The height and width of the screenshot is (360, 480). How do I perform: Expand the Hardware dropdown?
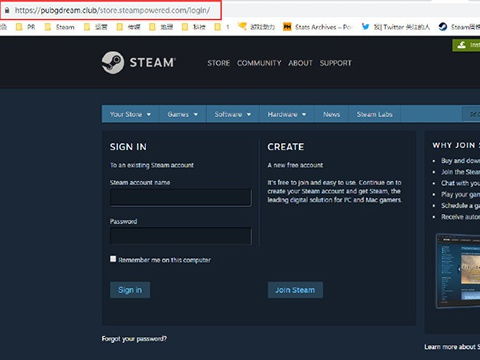pyautogui.click(x=287, y=114)
